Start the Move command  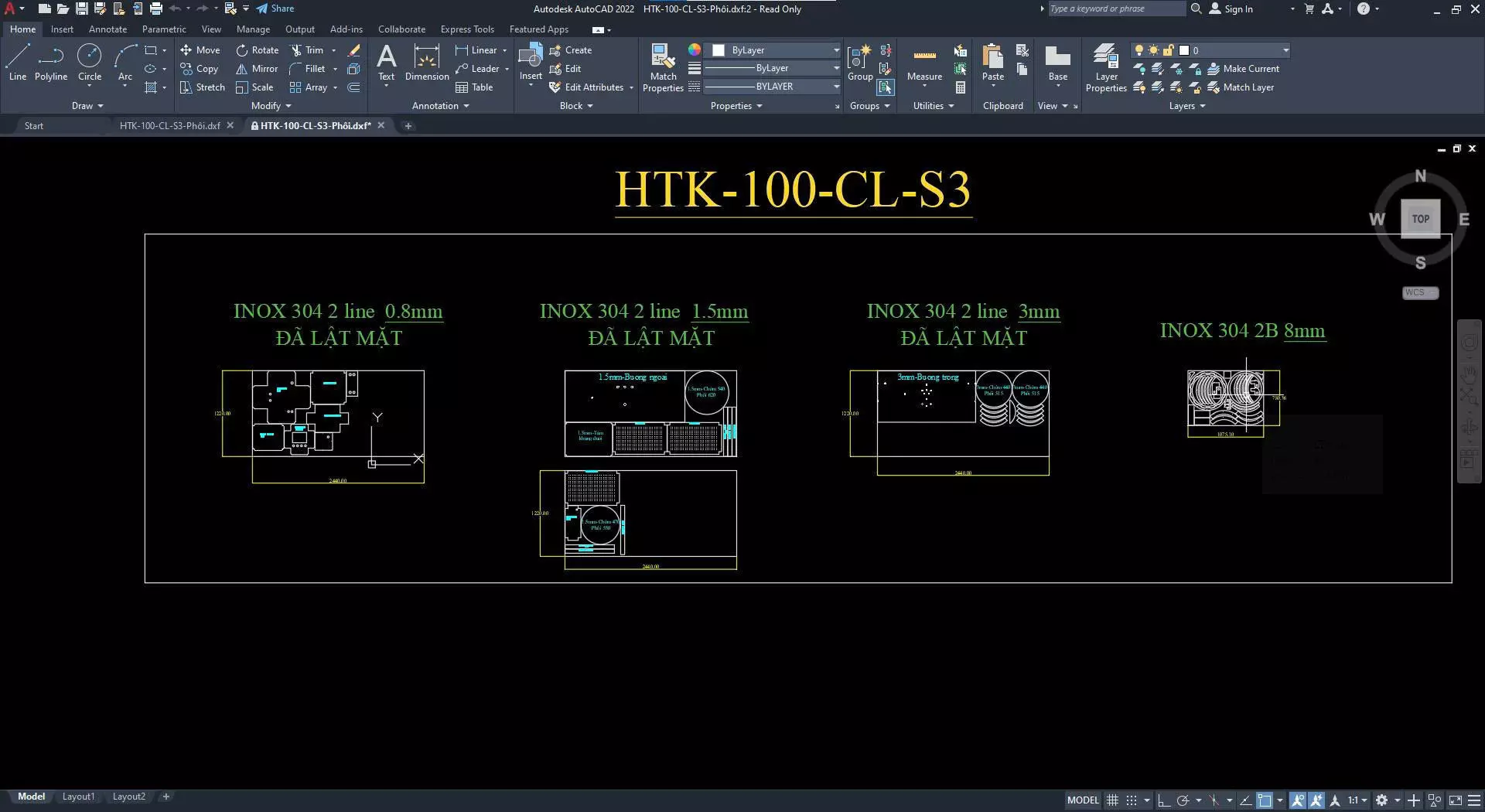[x=200, y=50]
